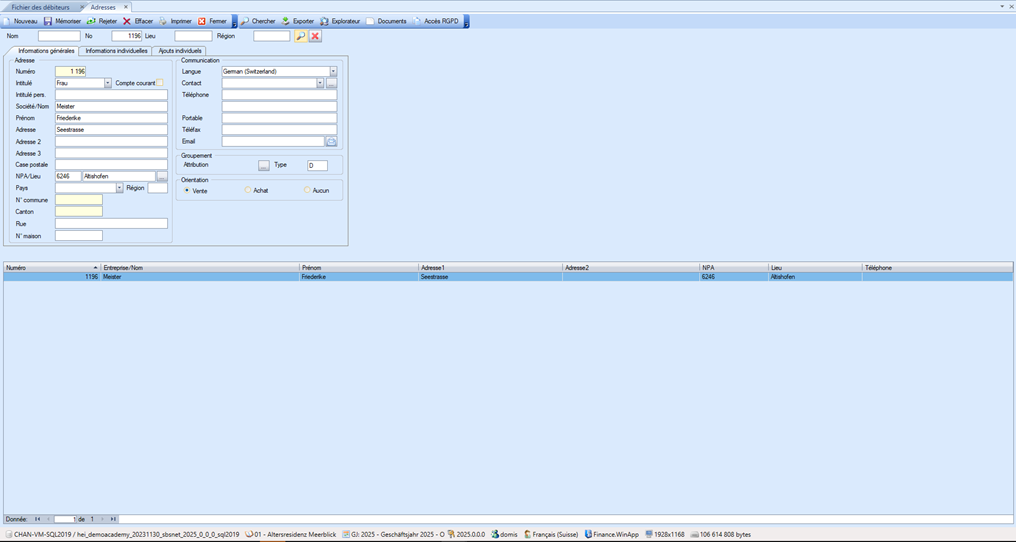The image size is (1016, 542).
Task: Clear the filter with red X icon
Action: [x=316, y=36]
